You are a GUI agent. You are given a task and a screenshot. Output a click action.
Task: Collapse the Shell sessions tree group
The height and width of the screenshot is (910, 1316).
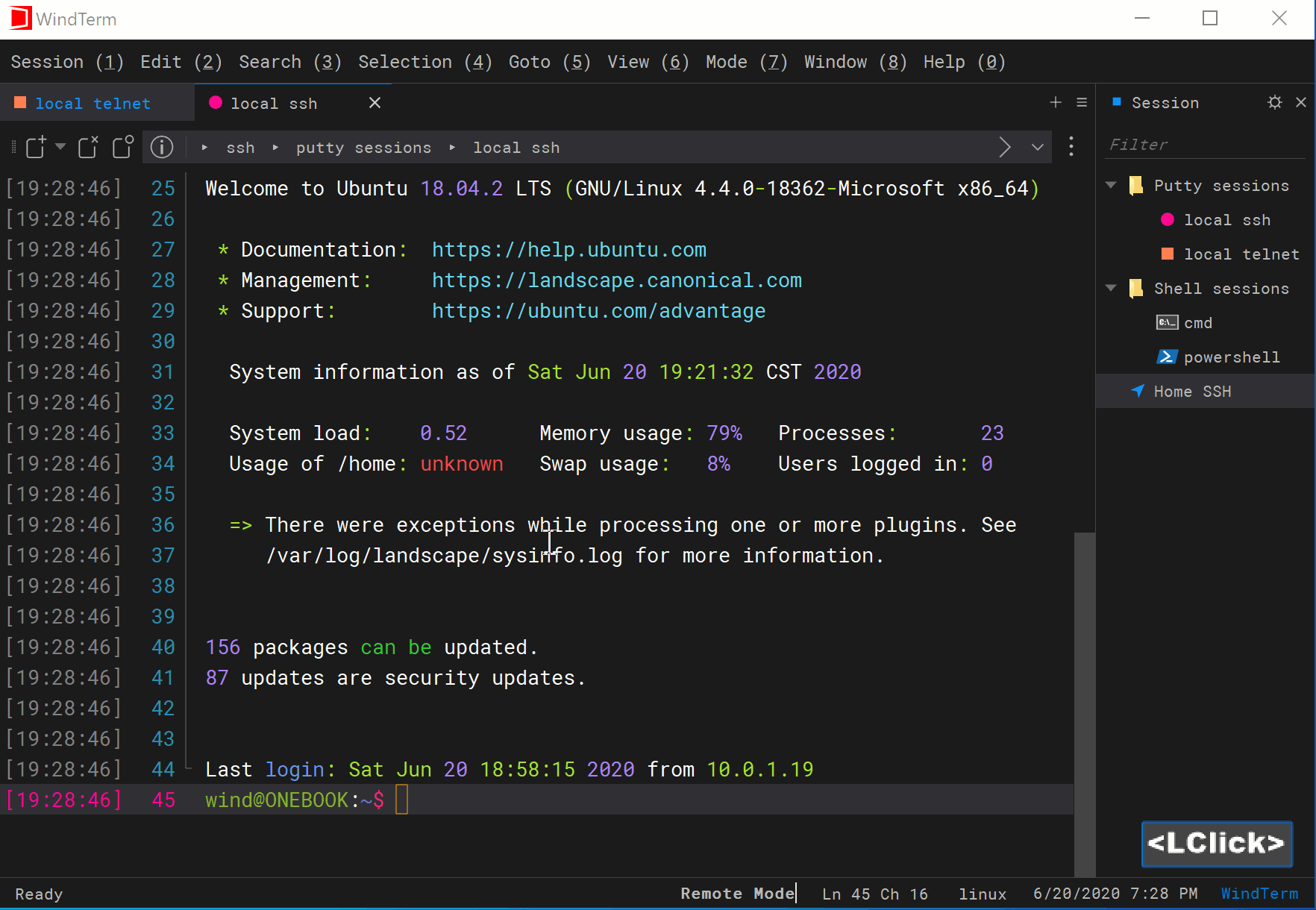point(1111,288)
